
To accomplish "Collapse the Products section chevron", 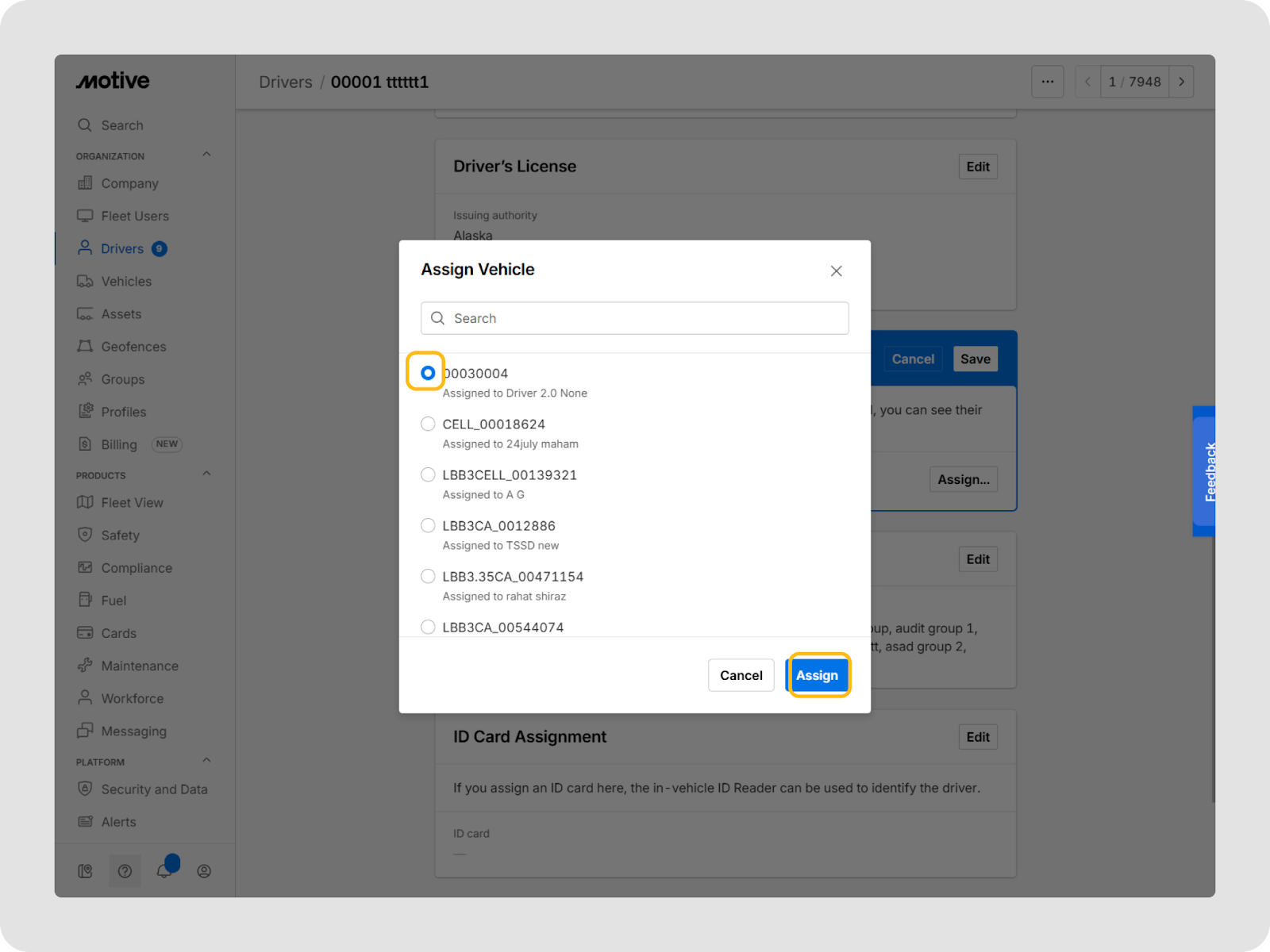I will (x=206, y=474).
